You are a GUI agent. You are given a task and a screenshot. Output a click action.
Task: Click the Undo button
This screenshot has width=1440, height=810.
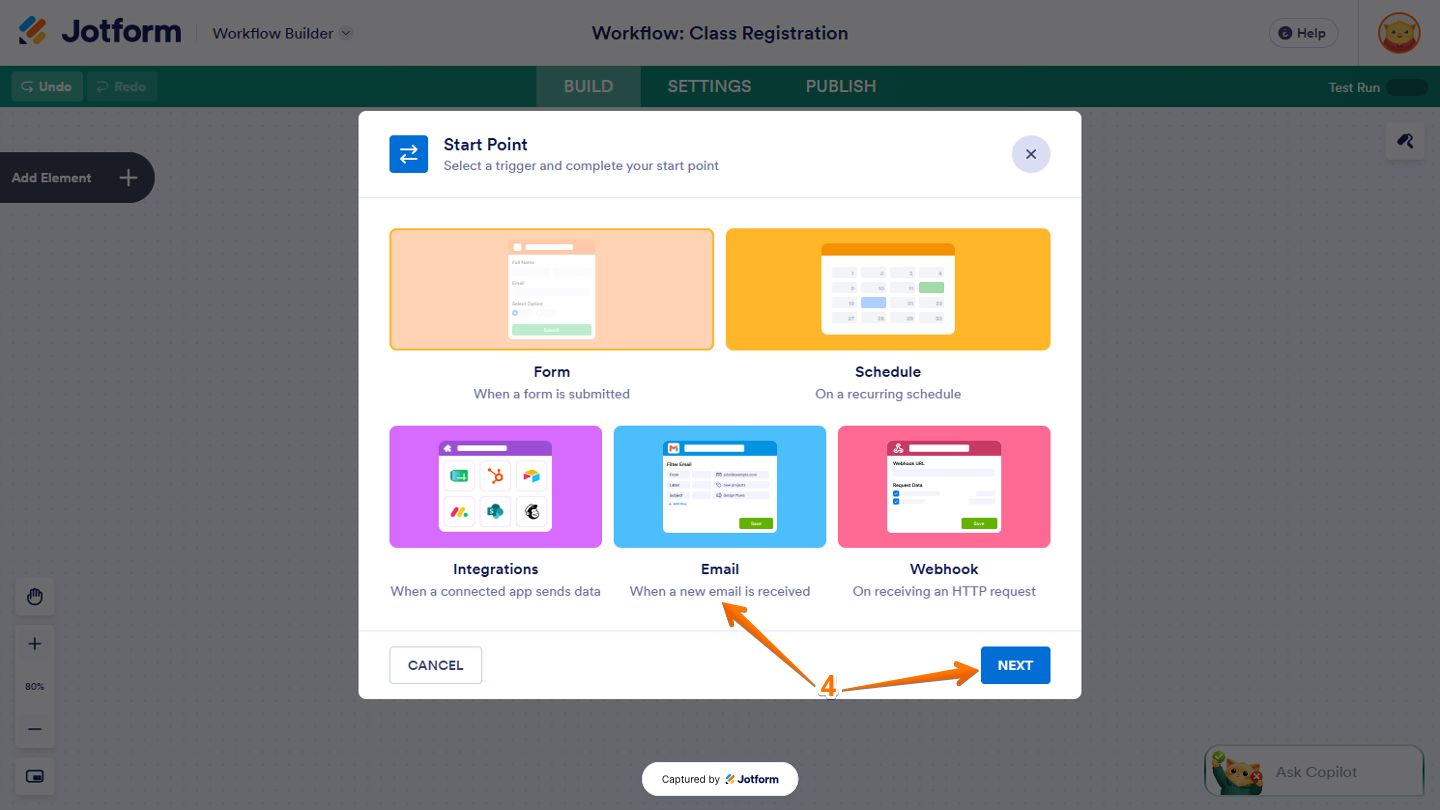[x=47, y=87]
